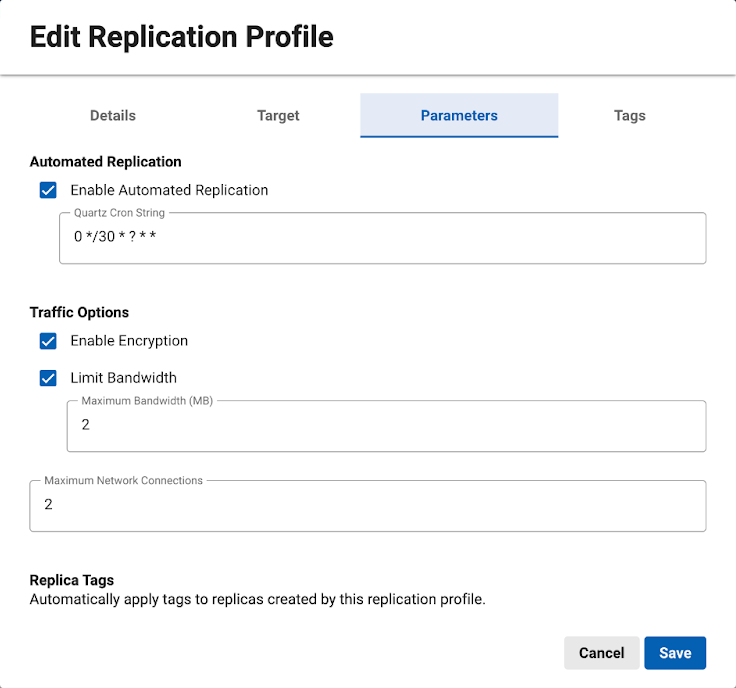Viewport: 736px width, 688px height.
Task: Click into the Quartz Cron String field
Action: click(x=382, y=239)
